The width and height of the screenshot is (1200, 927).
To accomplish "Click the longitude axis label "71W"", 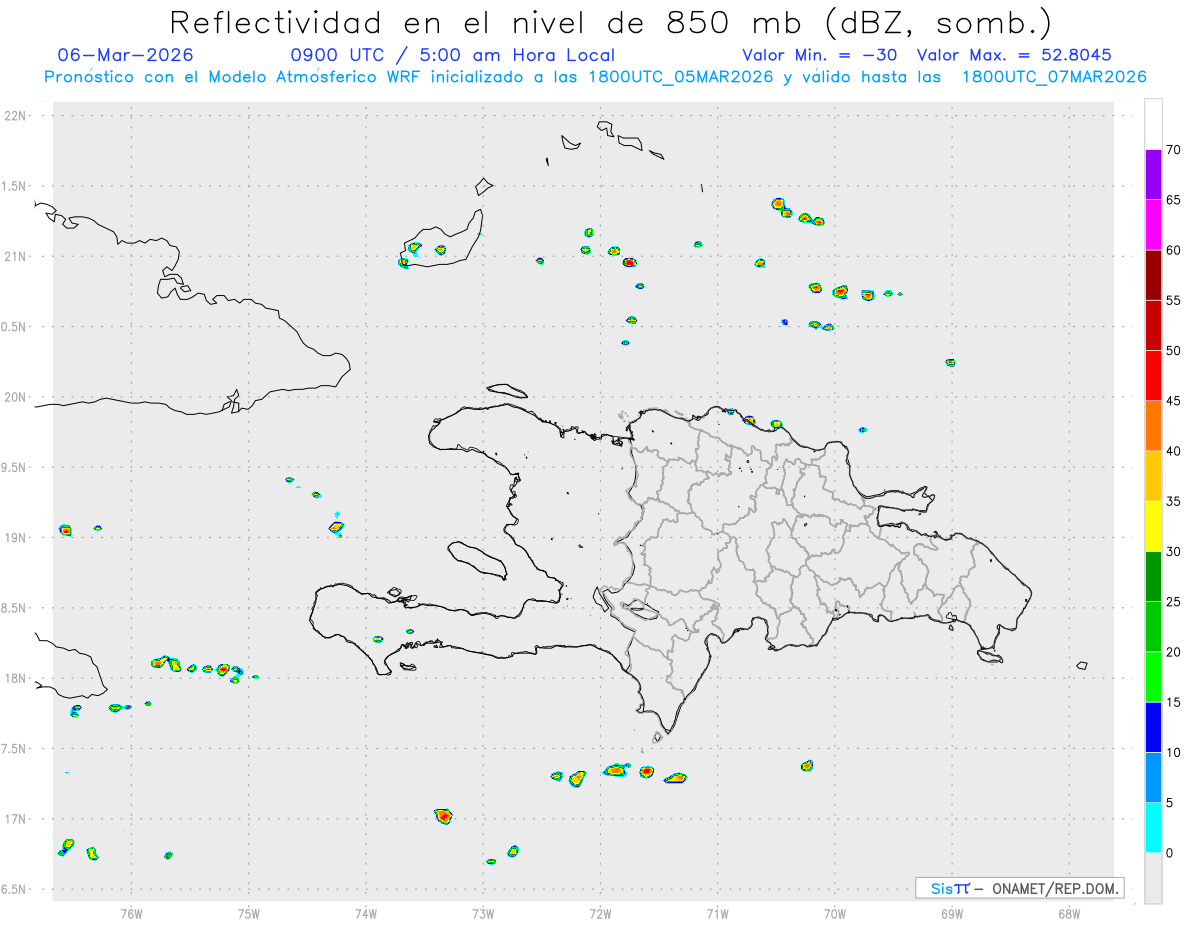I will pos(717,913).
